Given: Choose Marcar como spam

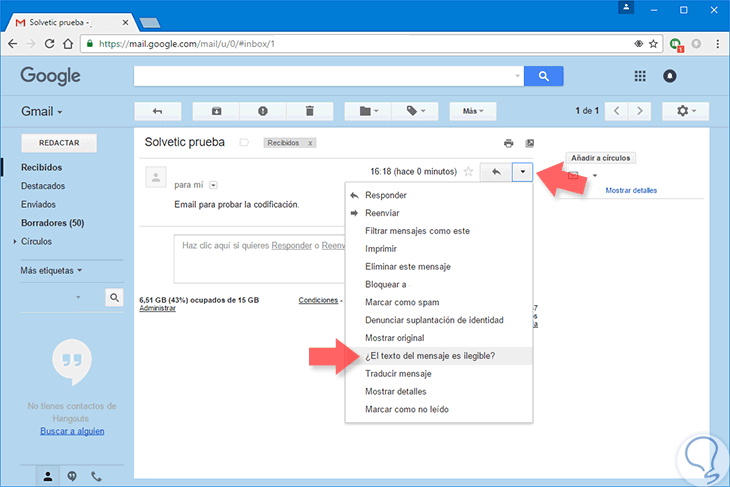Looking at the screenshot, I should coord(439,302).
